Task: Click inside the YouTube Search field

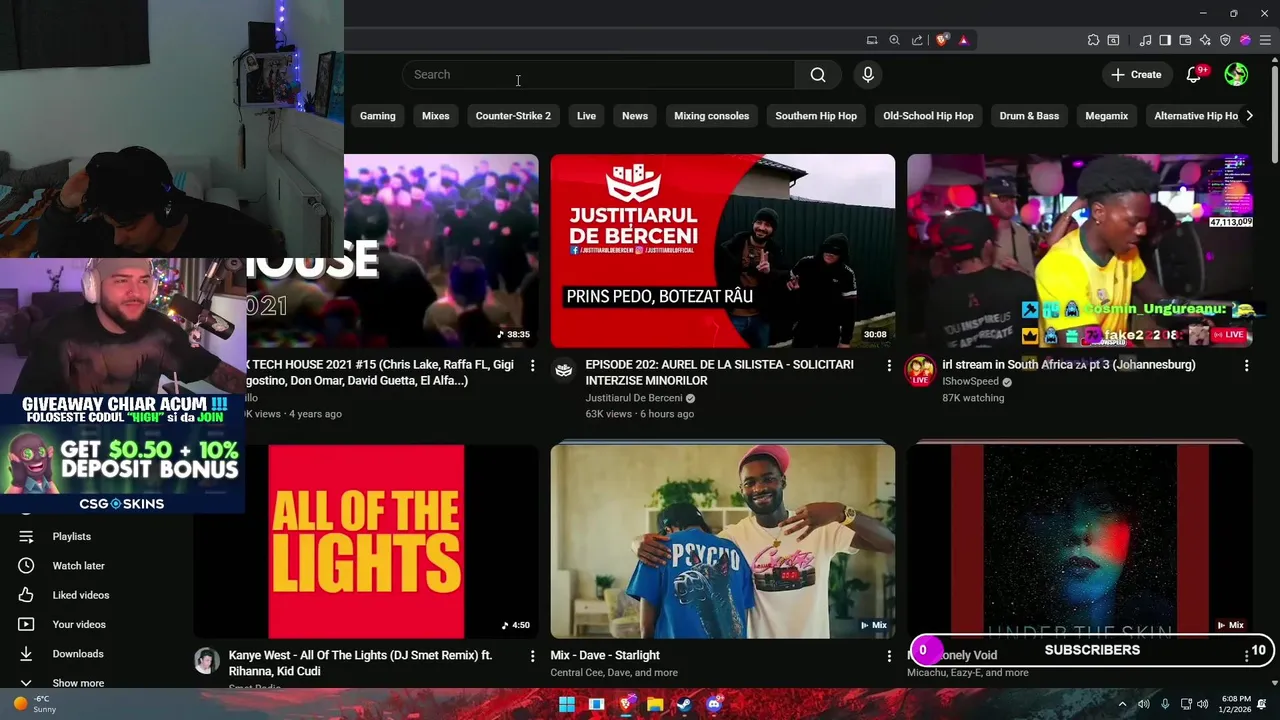Action: [x=600, y=75]
